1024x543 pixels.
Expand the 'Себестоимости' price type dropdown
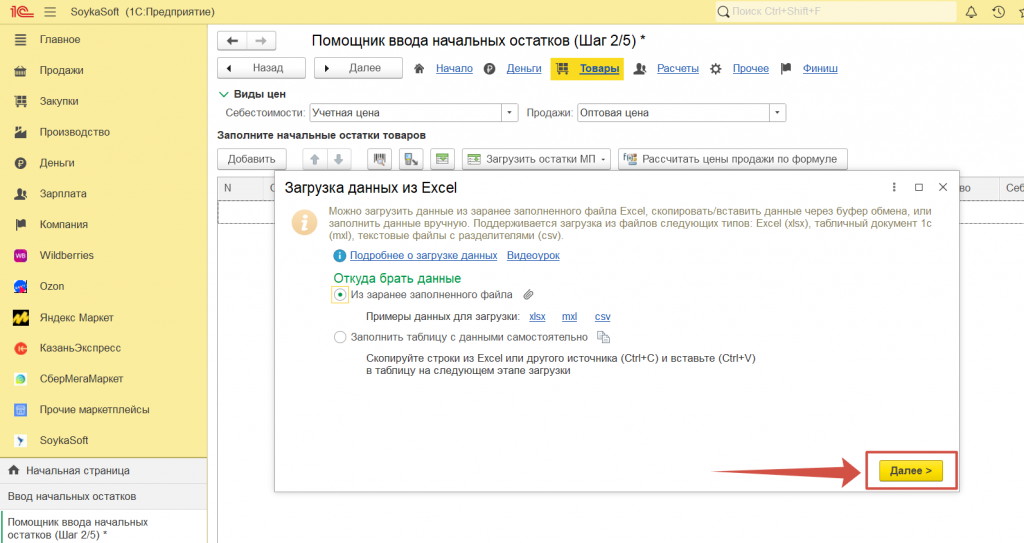[x=510, y=113]
